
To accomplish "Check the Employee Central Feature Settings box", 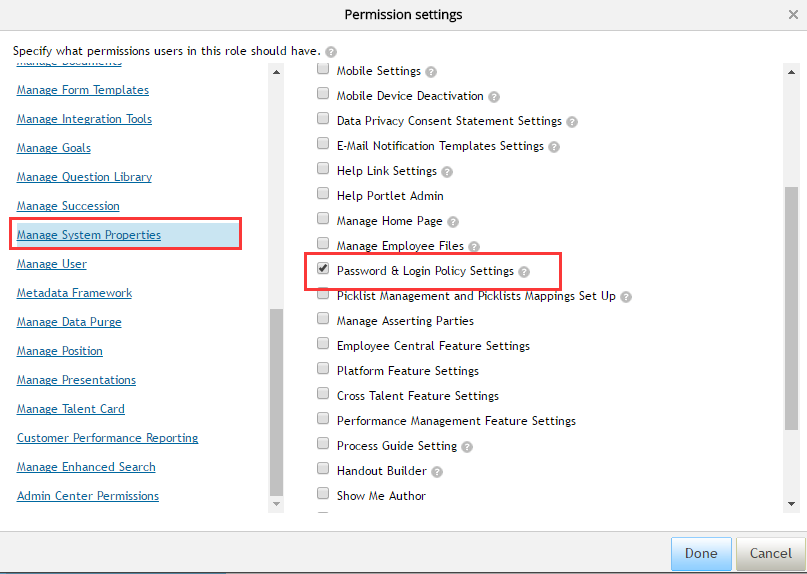I will tap(323, 343).
